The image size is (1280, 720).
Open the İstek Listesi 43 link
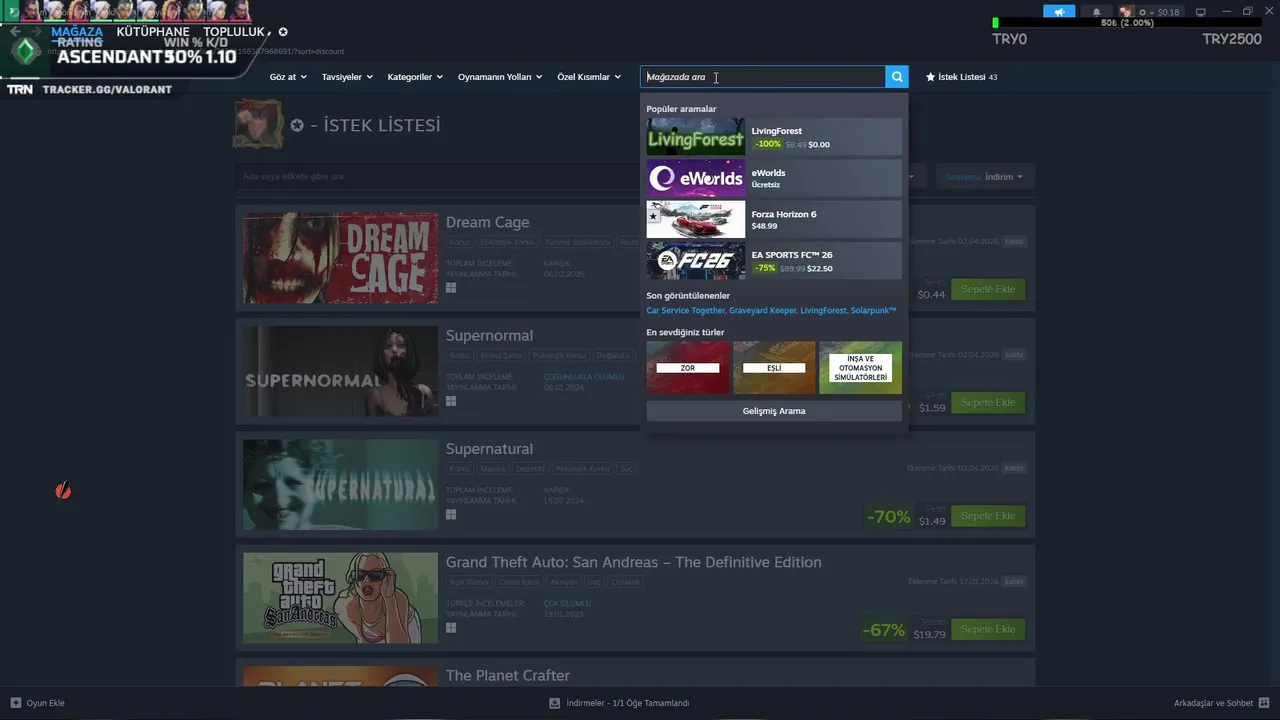click(x=961, y=77)
